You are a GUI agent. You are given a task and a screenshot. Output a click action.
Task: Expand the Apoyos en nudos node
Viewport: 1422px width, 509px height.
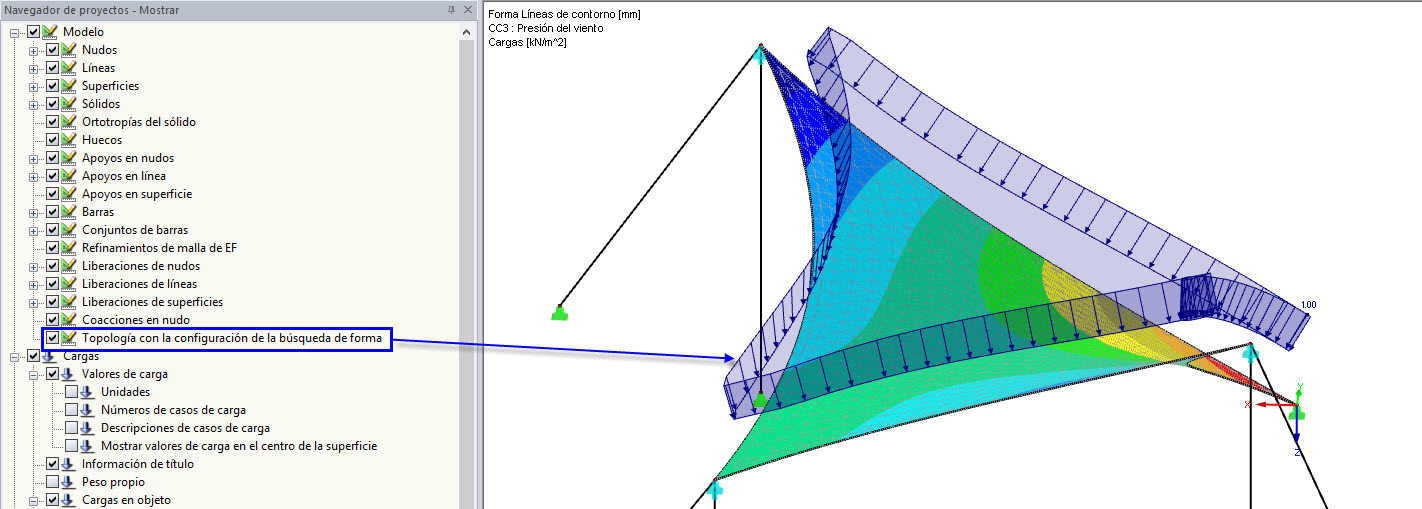pyautogui.click(x=34, y=158)
